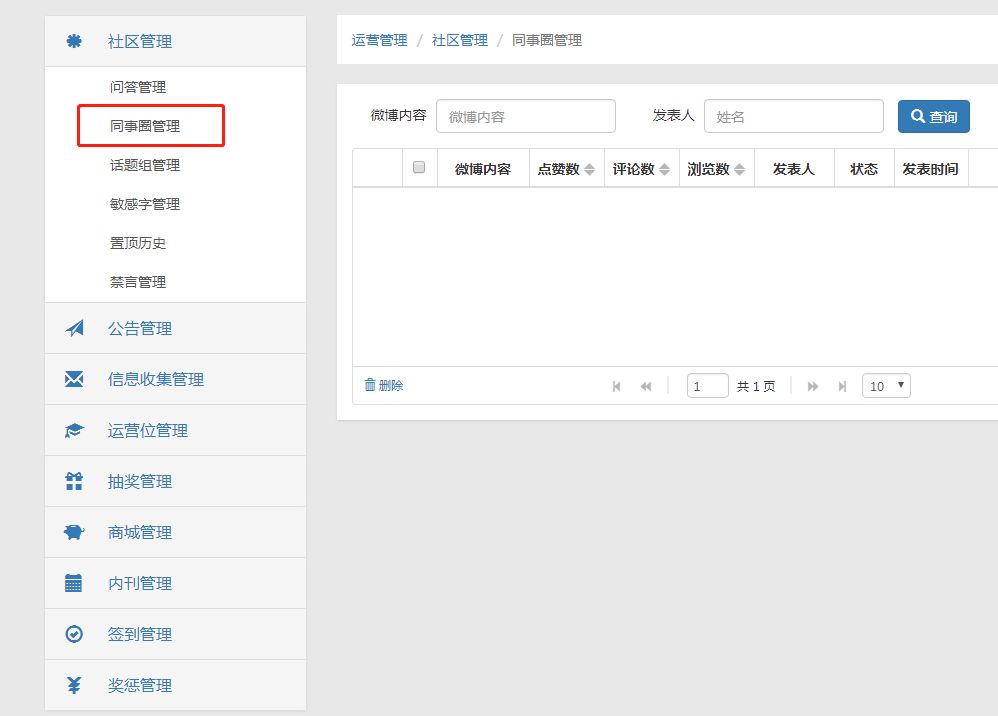Open 禁言管理 submenu item
The image size is (998, 716).
coord(138,282)
